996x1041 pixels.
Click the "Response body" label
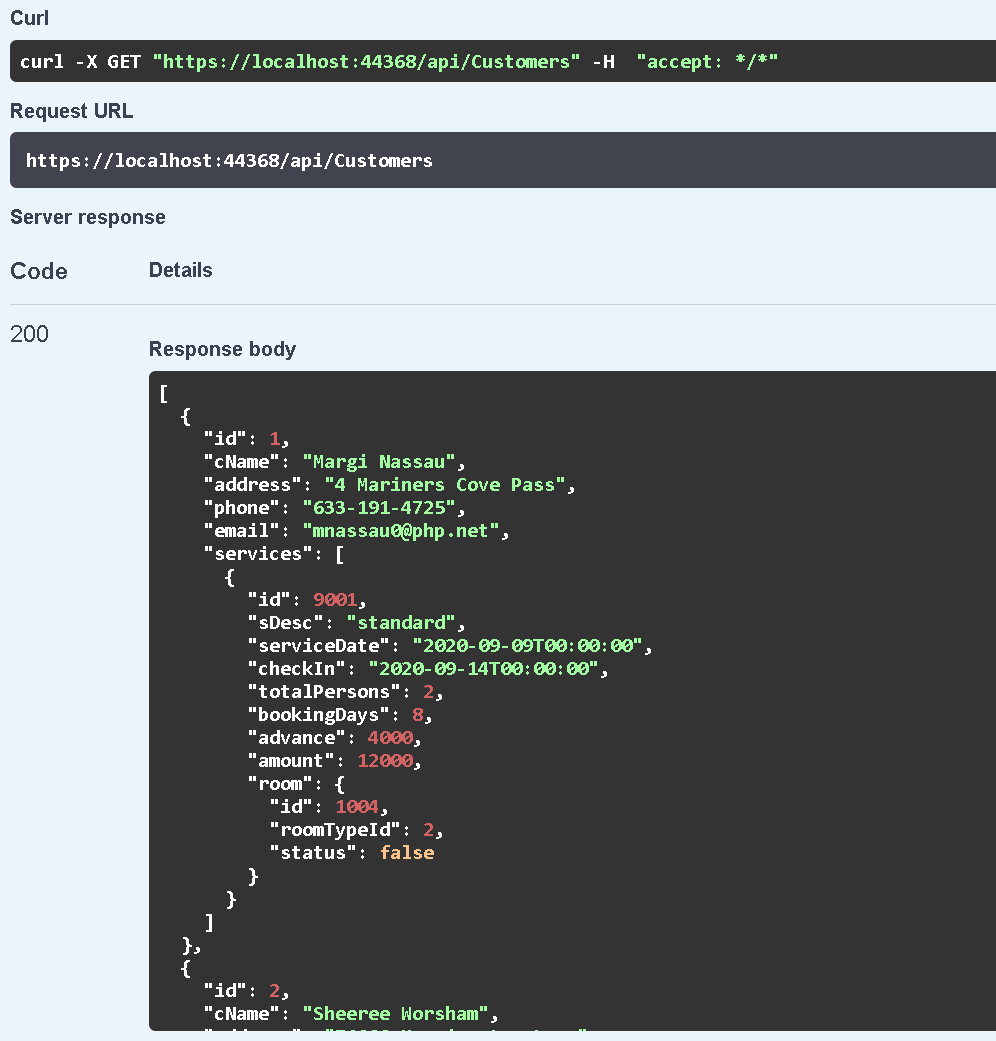click(222, 349)
